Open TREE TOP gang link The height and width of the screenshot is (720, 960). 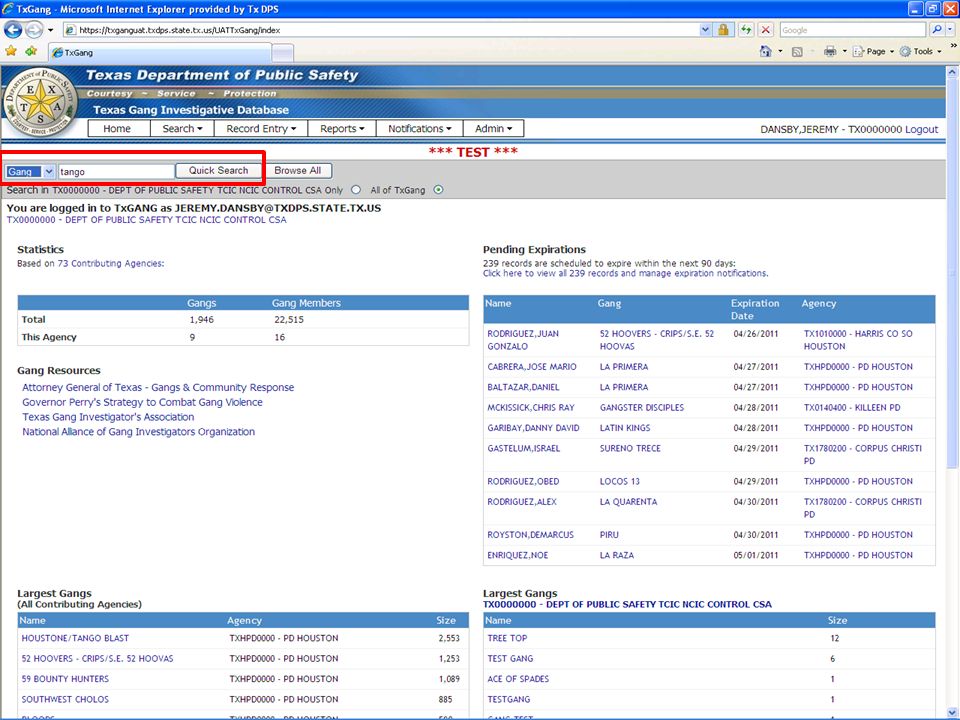[507, 638]
